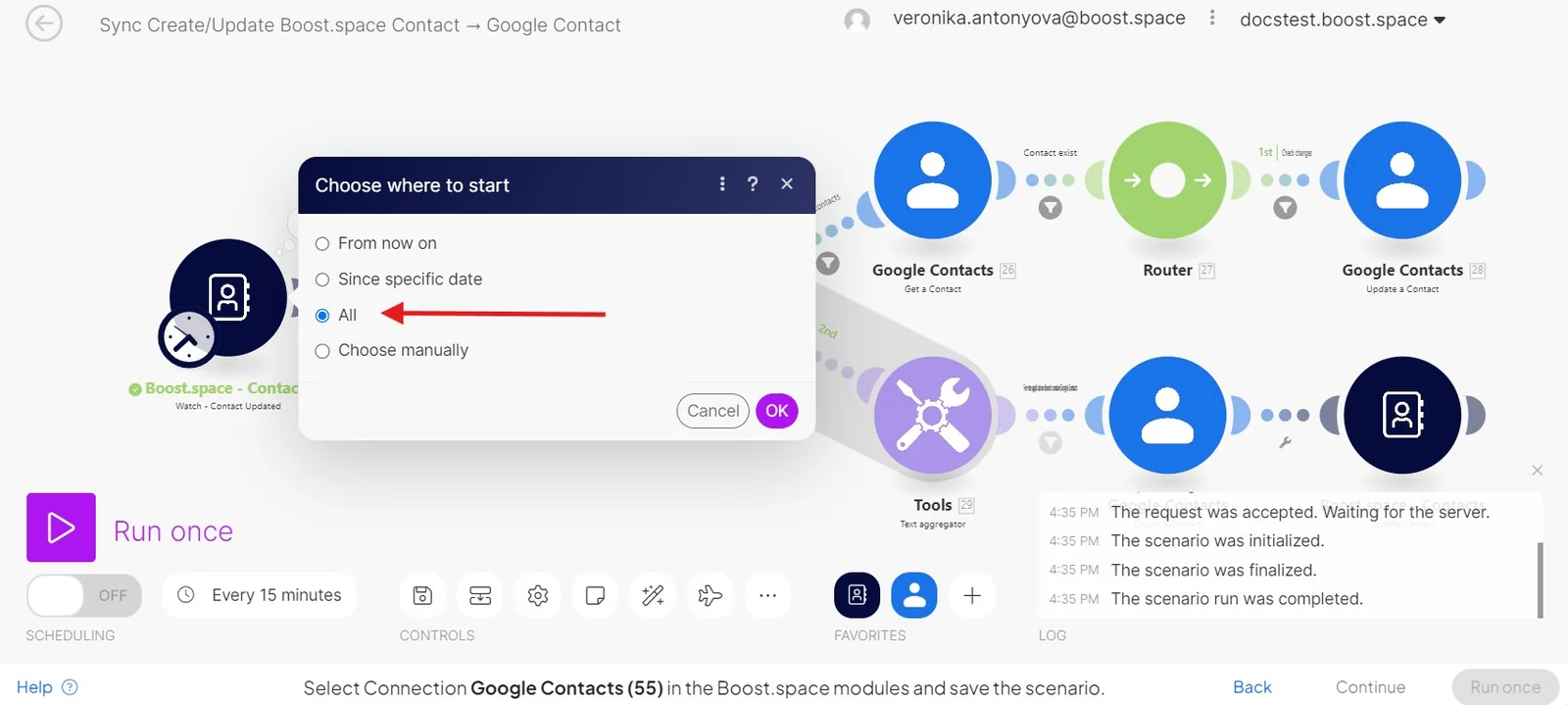Open the Boost.space Contact trigger module
The image size is (1568, 705).
(x=227, y=297)
